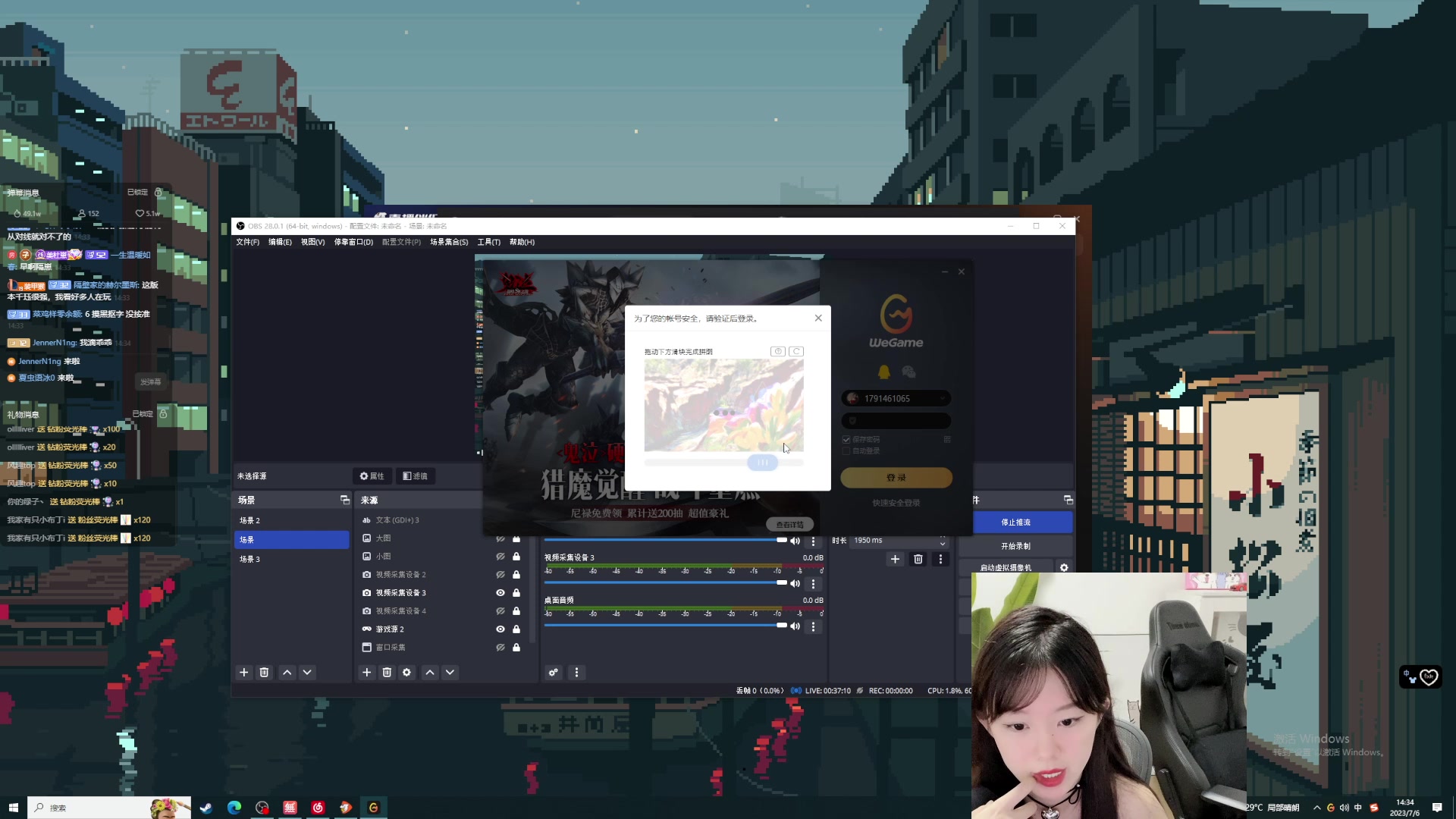Open source properties gear in sources toolbar

click(407, 673)
